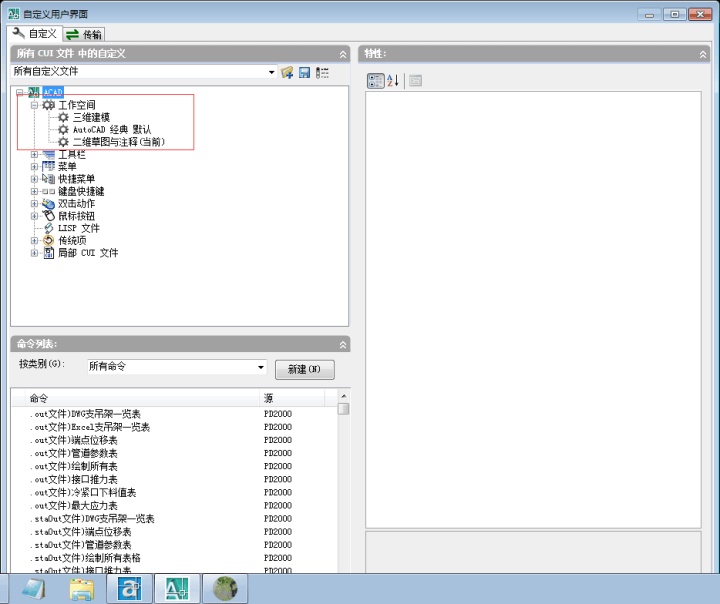The height and width of the screenshot is (604, 720).
Task: Open the file explorer taskbar icon
Action: 82,588
